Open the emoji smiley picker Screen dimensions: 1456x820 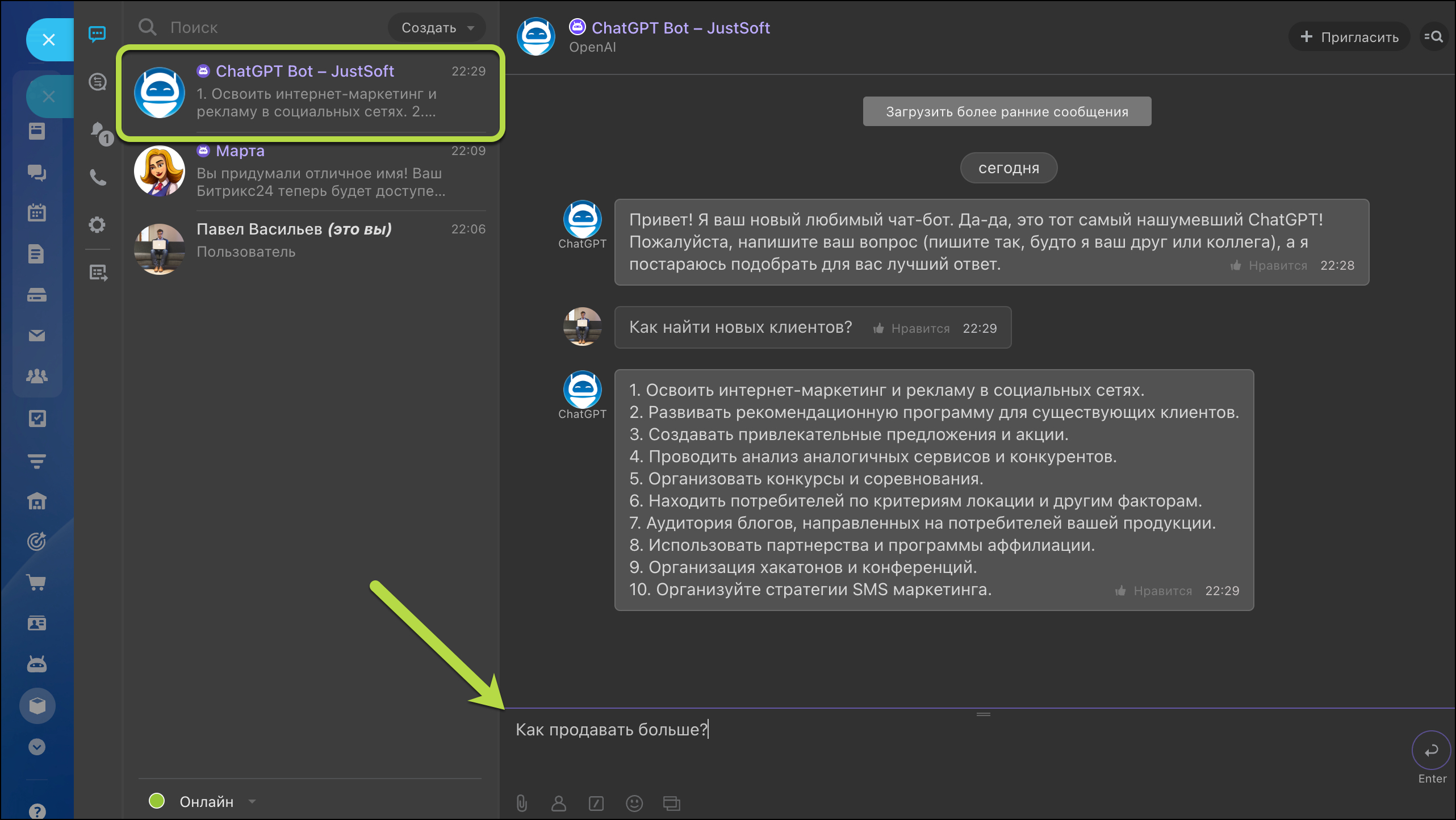[x=634, y=803]
